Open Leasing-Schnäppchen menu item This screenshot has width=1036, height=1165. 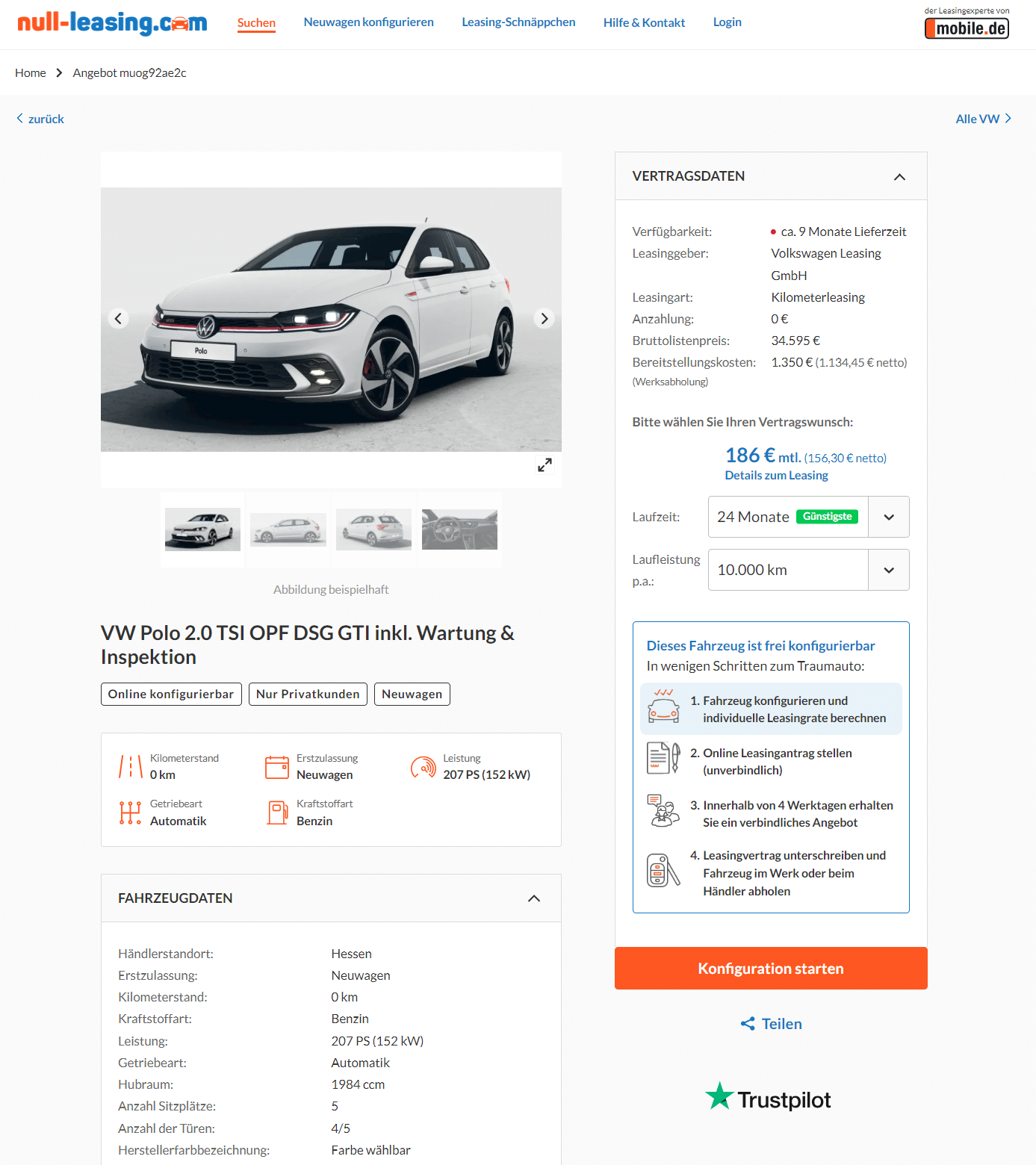click(518, 22)
